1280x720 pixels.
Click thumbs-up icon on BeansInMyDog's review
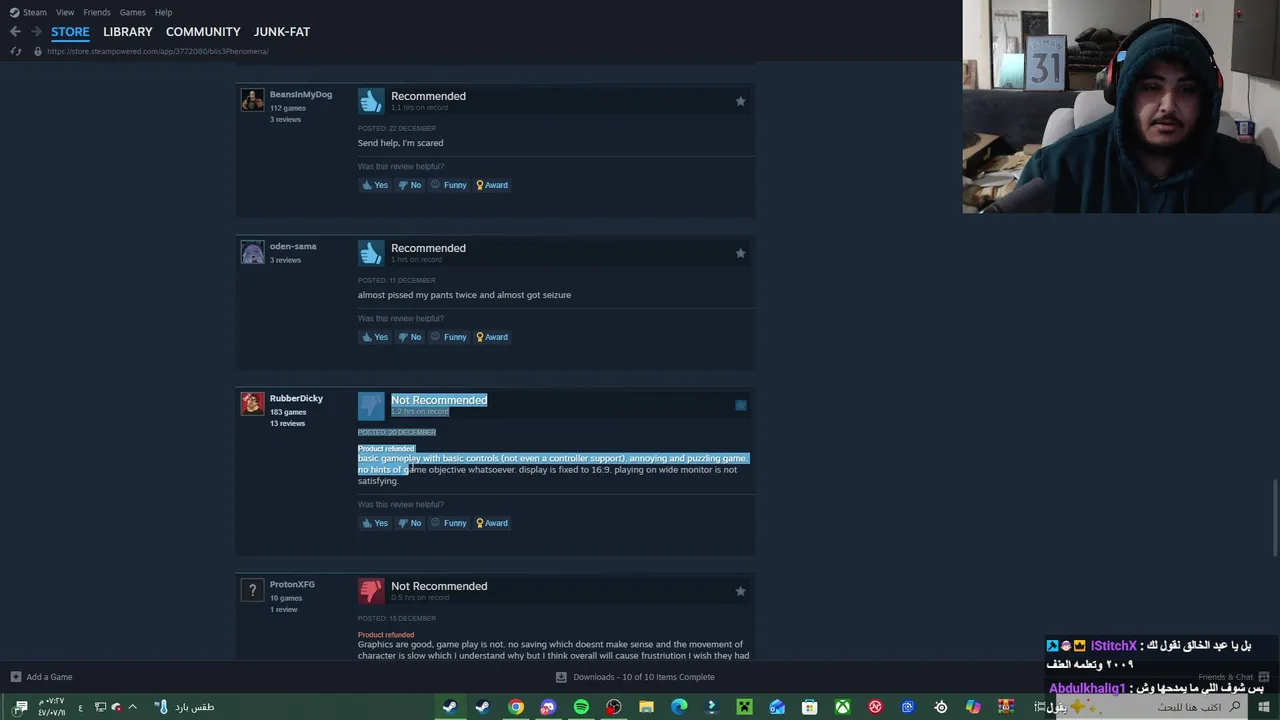point(371,101)
